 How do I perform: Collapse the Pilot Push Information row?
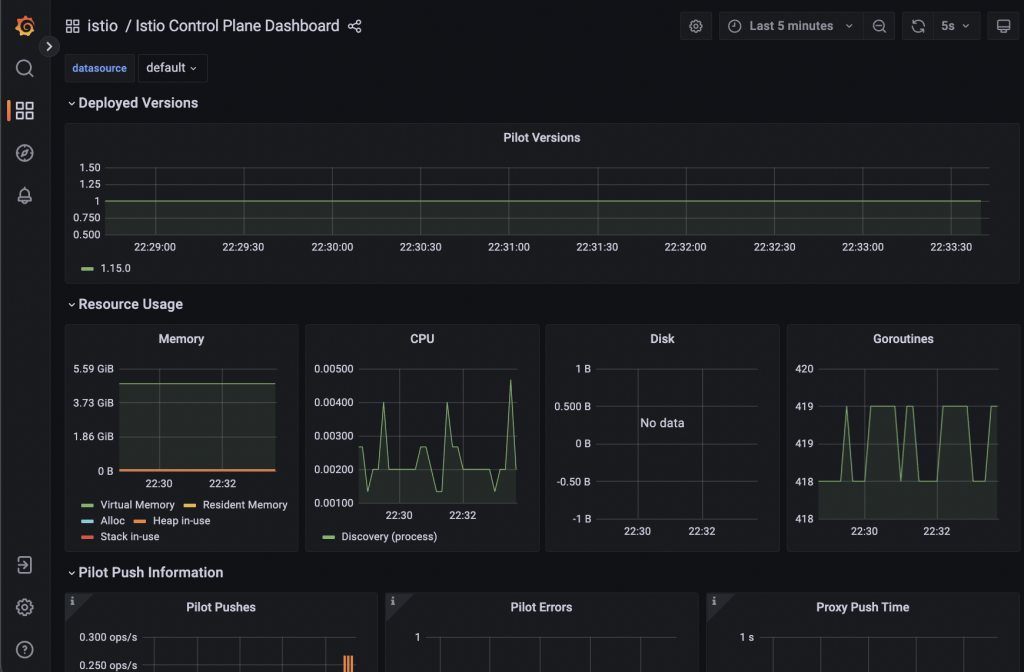click(x=145, y=573)
